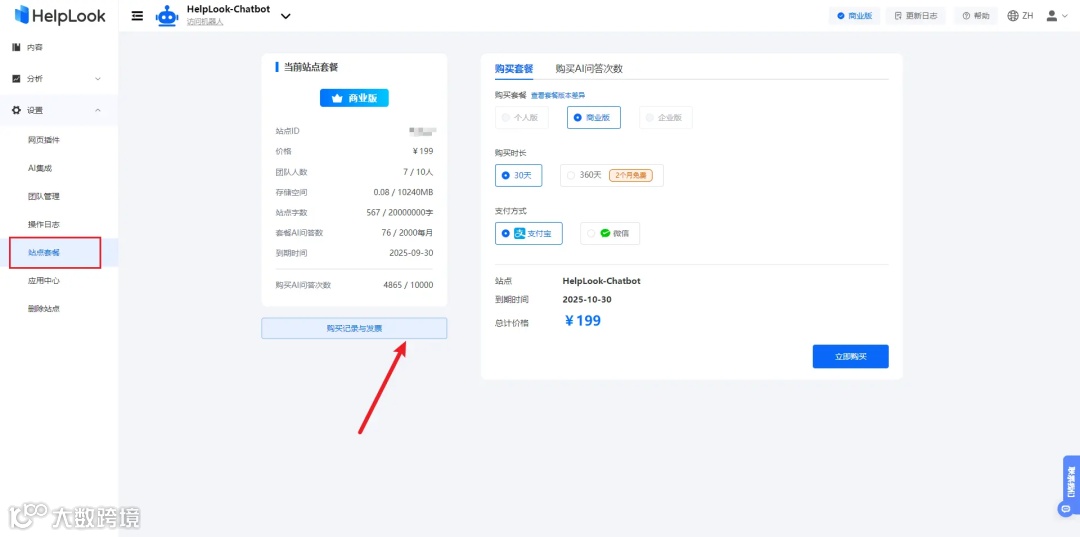Open the user account avatar menu

click(1057, 16)
